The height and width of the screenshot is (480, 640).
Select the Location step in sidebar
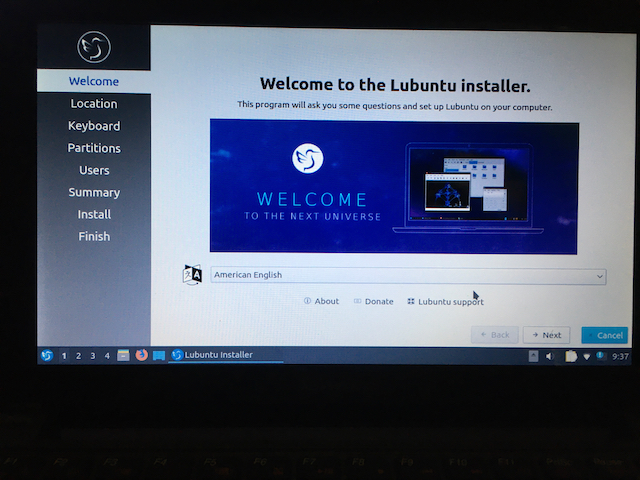pyautogui.click(x=94, y=104)
